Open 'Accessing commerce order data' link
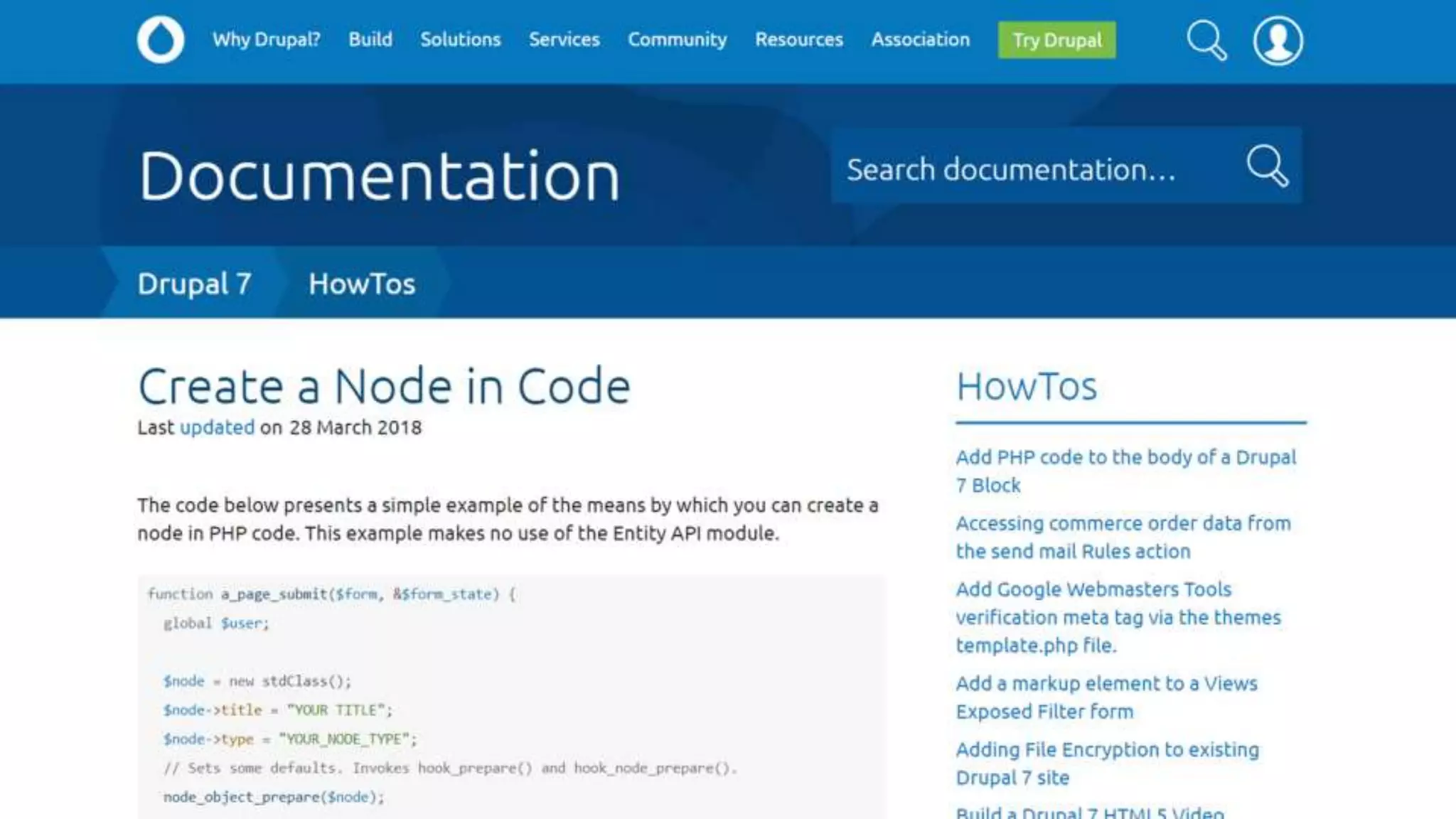 [1122, 523]
